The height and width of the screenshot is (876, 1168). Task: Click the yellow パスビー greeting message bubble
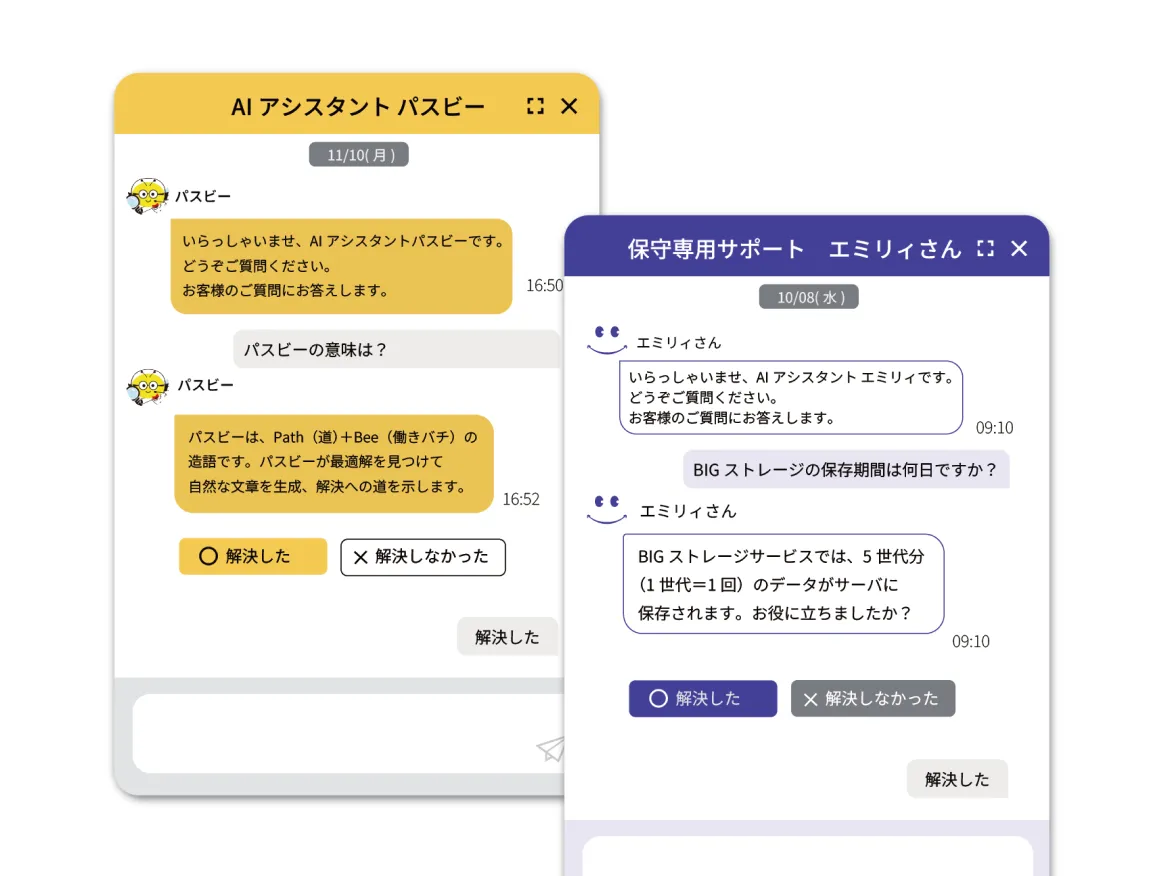(x=341, y=266)
